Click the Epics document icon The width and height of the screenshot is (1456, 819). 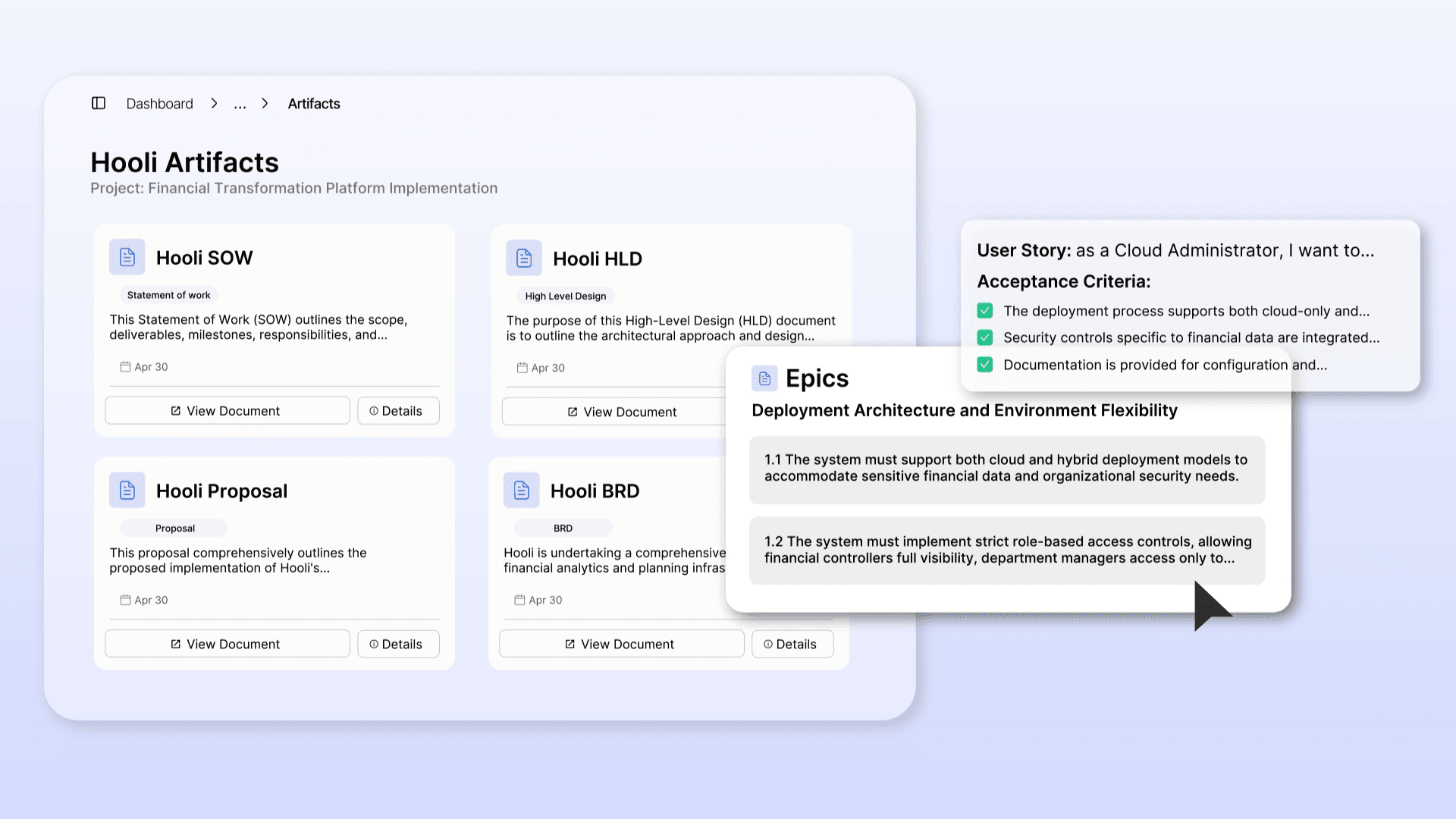click(764, 378)
